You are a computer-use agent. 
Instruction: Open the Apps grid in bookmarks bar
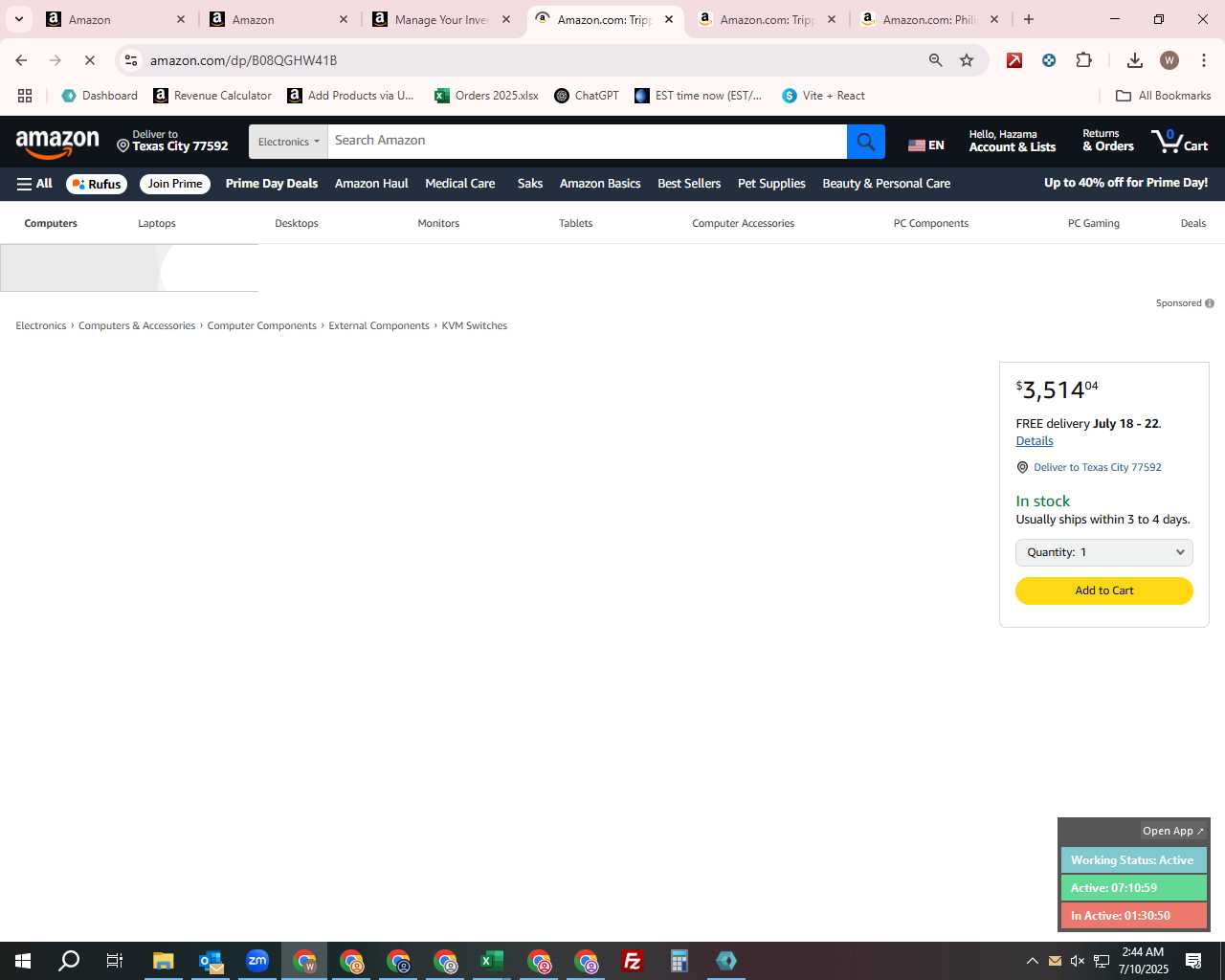pyautogui.click(x=25, y=96)
